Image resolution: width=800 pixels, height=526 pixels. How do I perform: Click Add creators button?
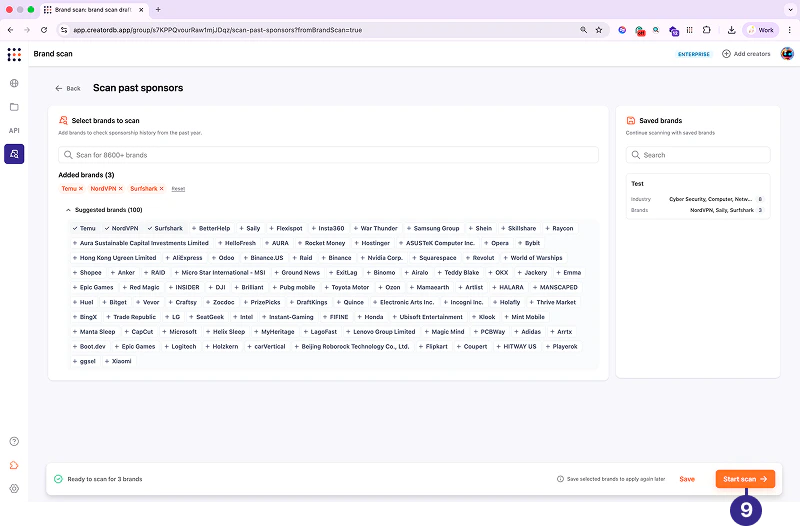[x=746, y=54]
